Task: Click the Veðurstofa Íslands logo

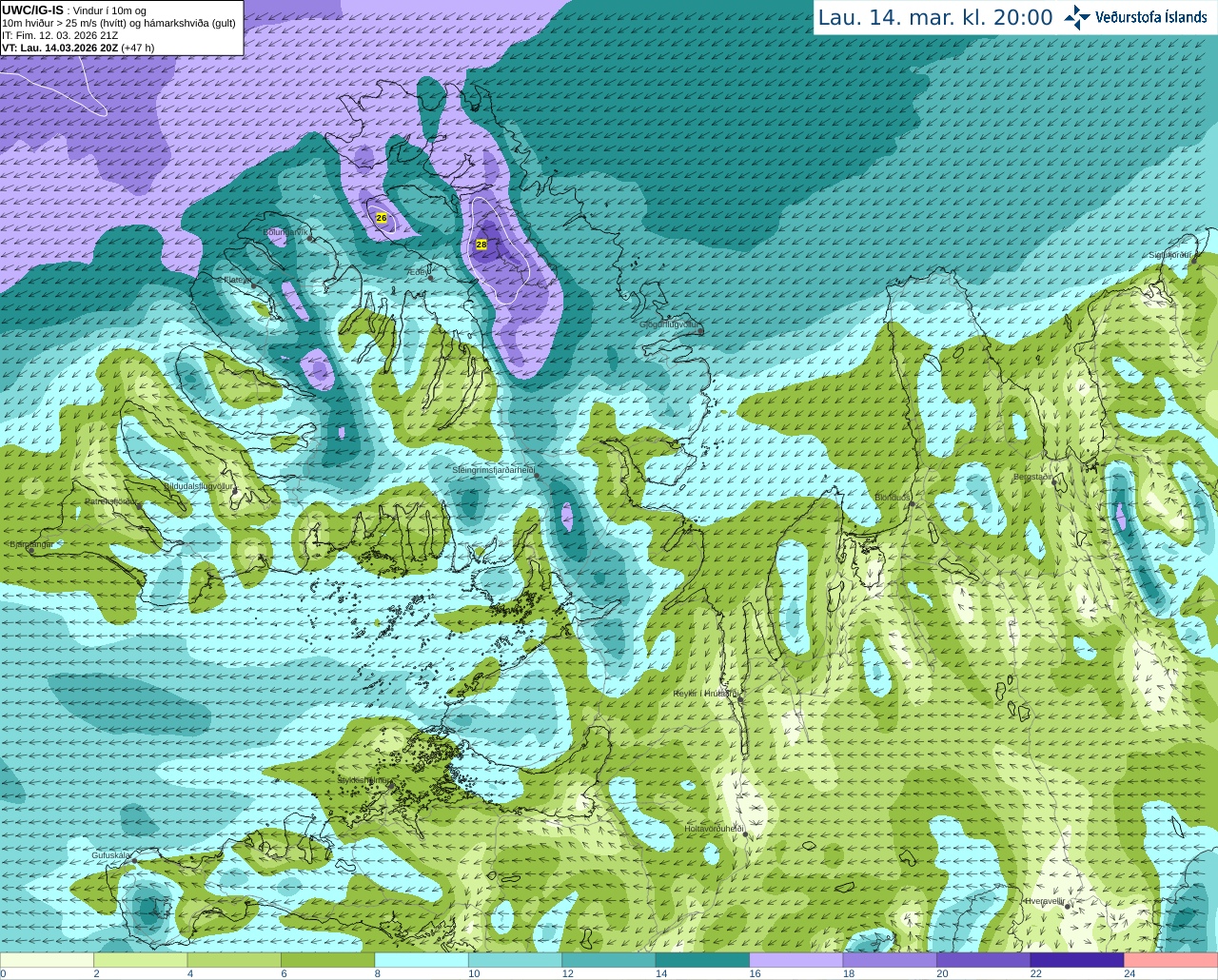Action: click(1135, 17)
